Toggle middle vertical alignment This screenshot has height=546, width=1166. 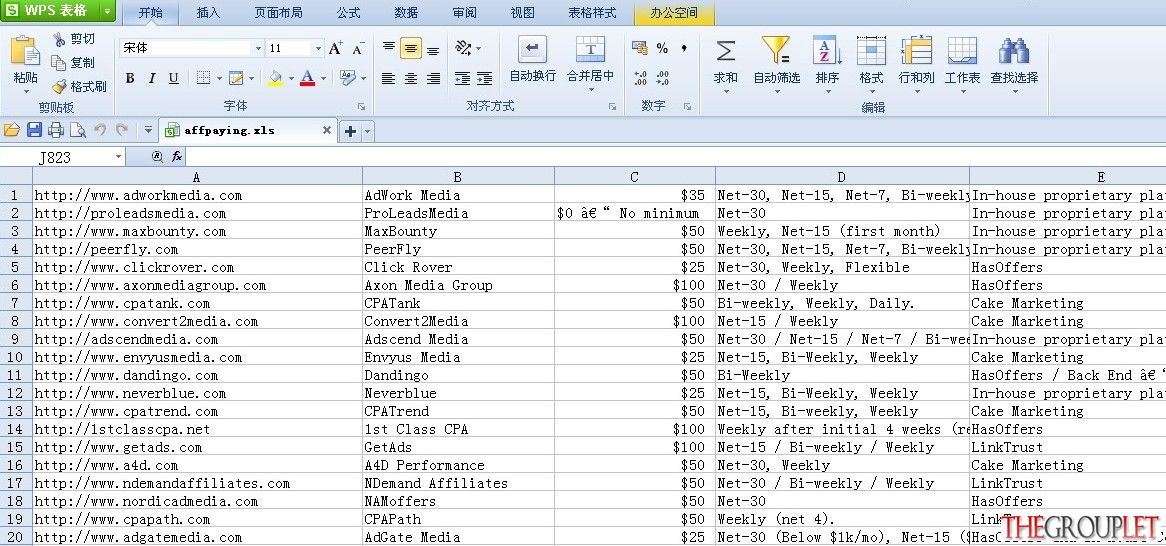click(411, 48)
